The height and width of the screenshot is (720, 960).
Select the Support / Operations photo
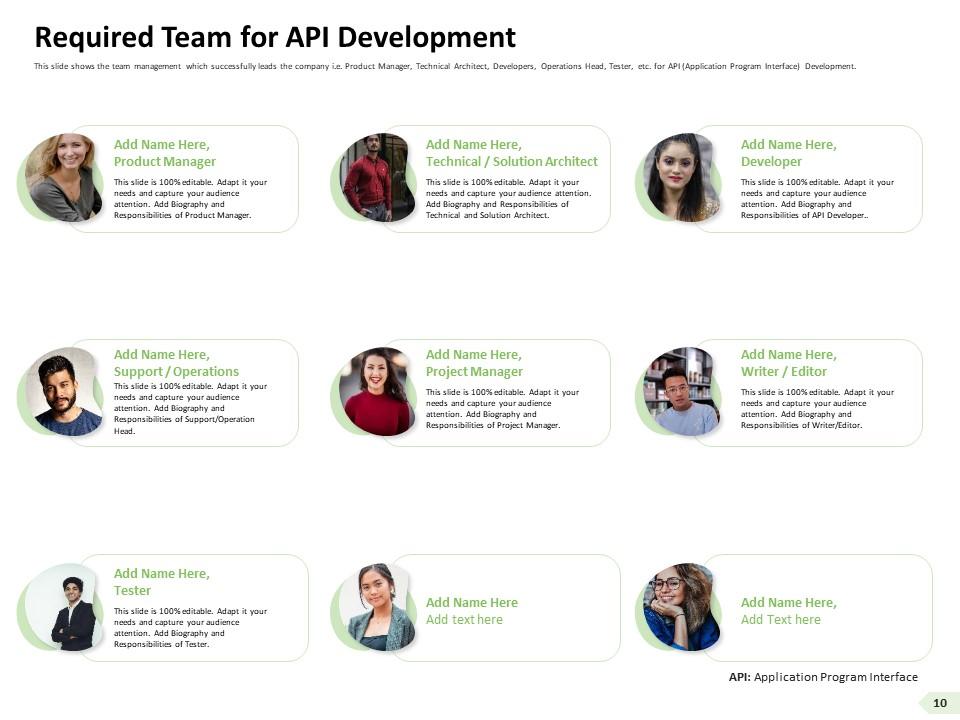pos(66,391)
